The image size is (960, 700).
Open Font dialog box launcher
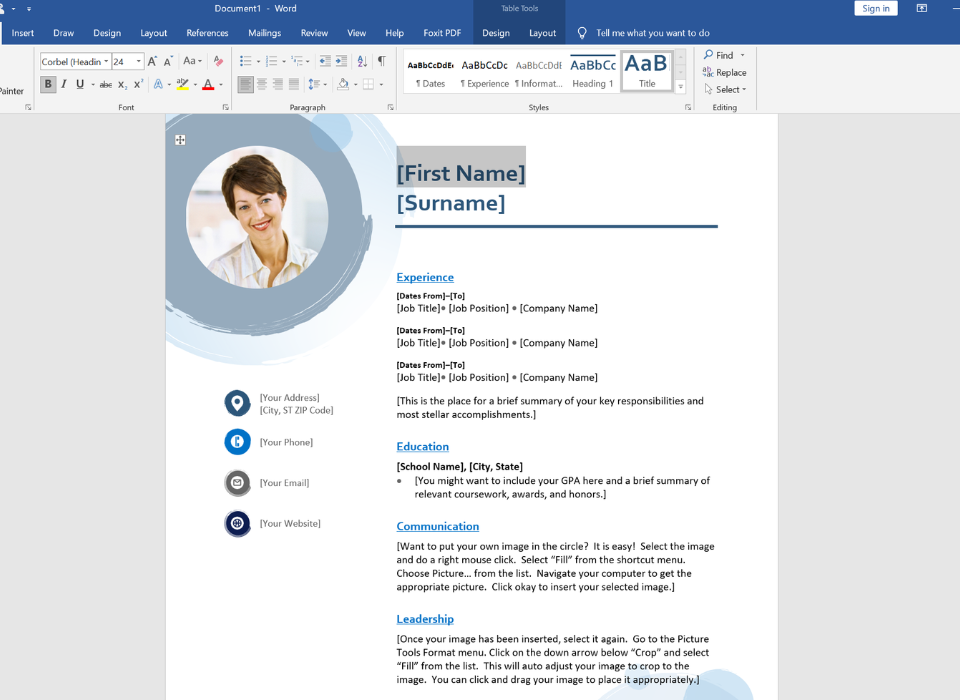[x=225, y=107]
